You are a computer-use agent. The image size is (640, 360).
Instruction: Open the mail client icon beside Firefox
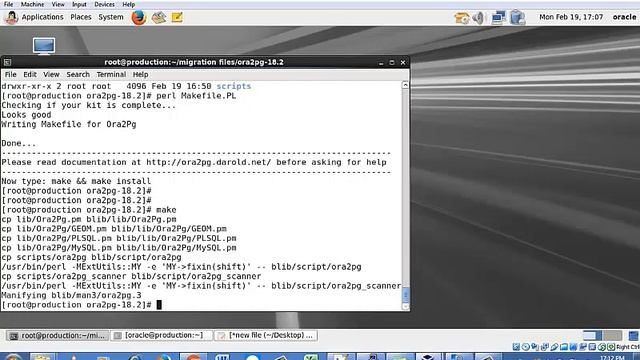pos(158,18)
